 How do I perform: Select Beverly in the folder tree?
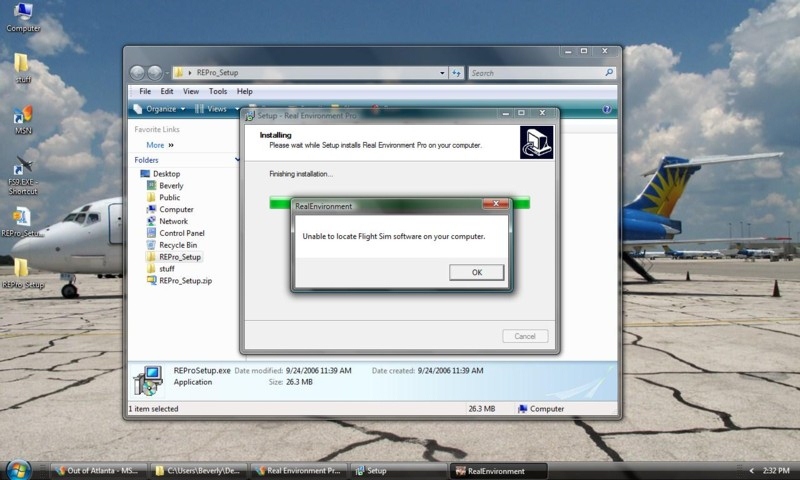[165, 186]
